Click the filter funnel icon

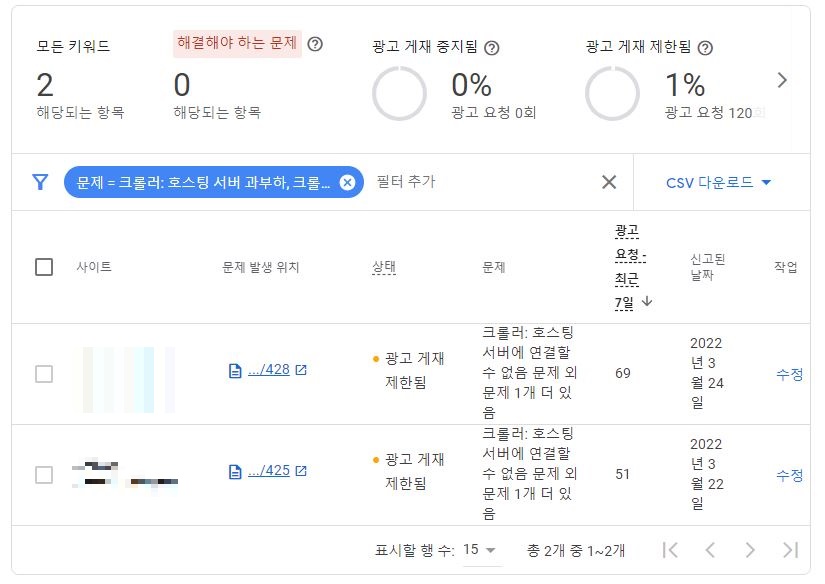pos(38,182)
